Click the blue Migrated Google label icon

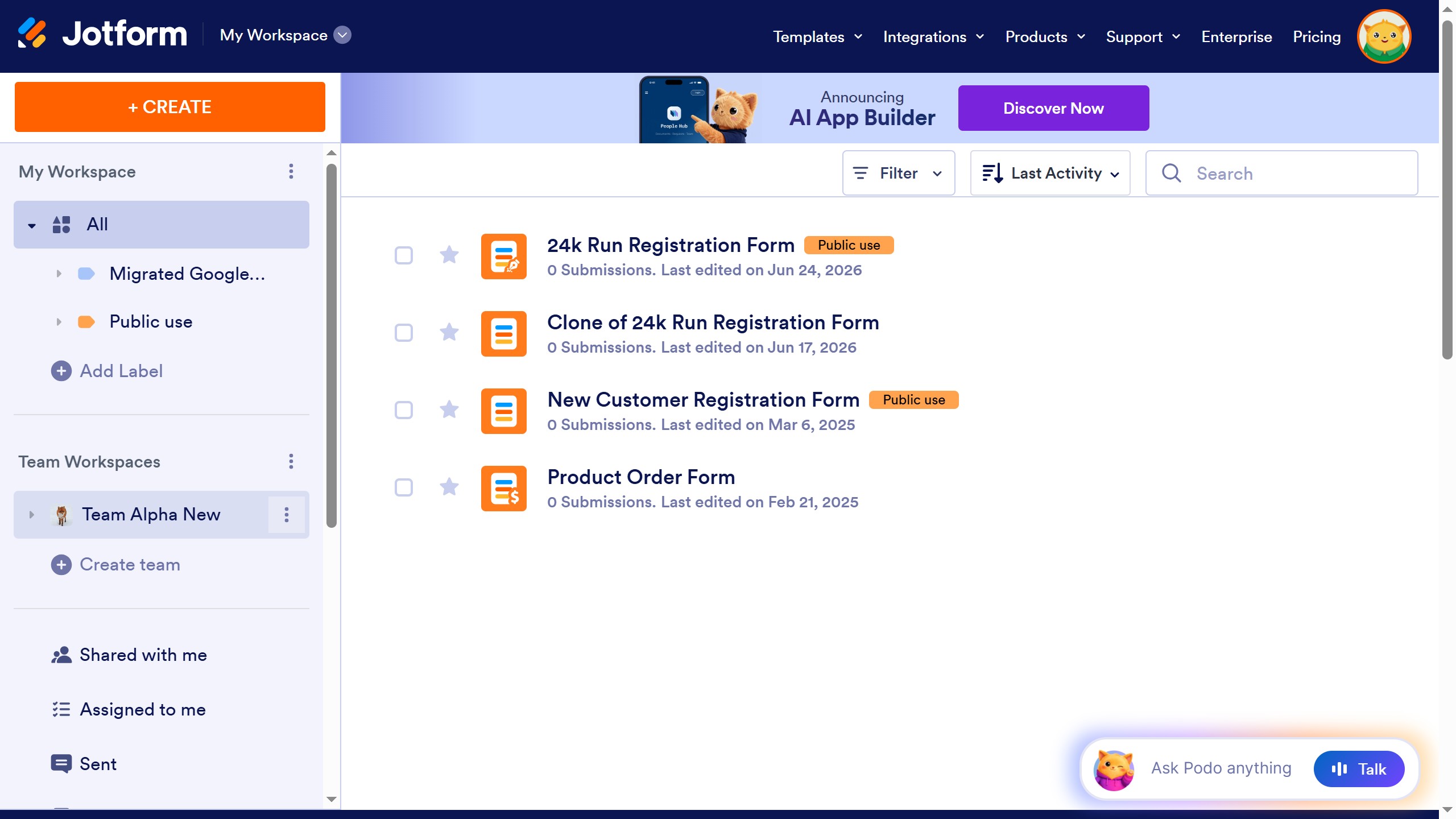tap(86, 274)
